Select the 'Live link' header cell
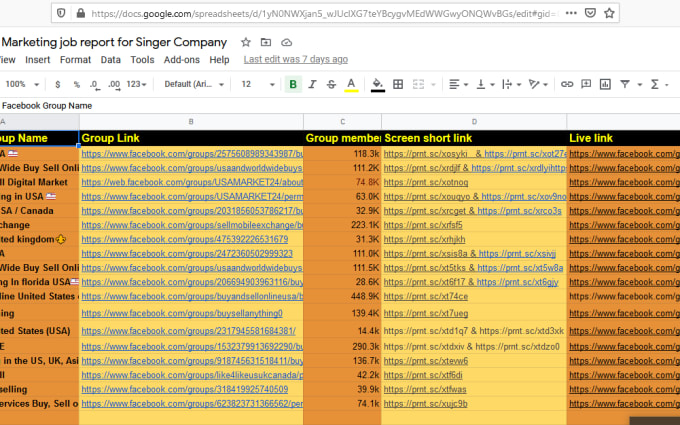The height and width of the screenshot is (425, 680). [x=623, y=138]
